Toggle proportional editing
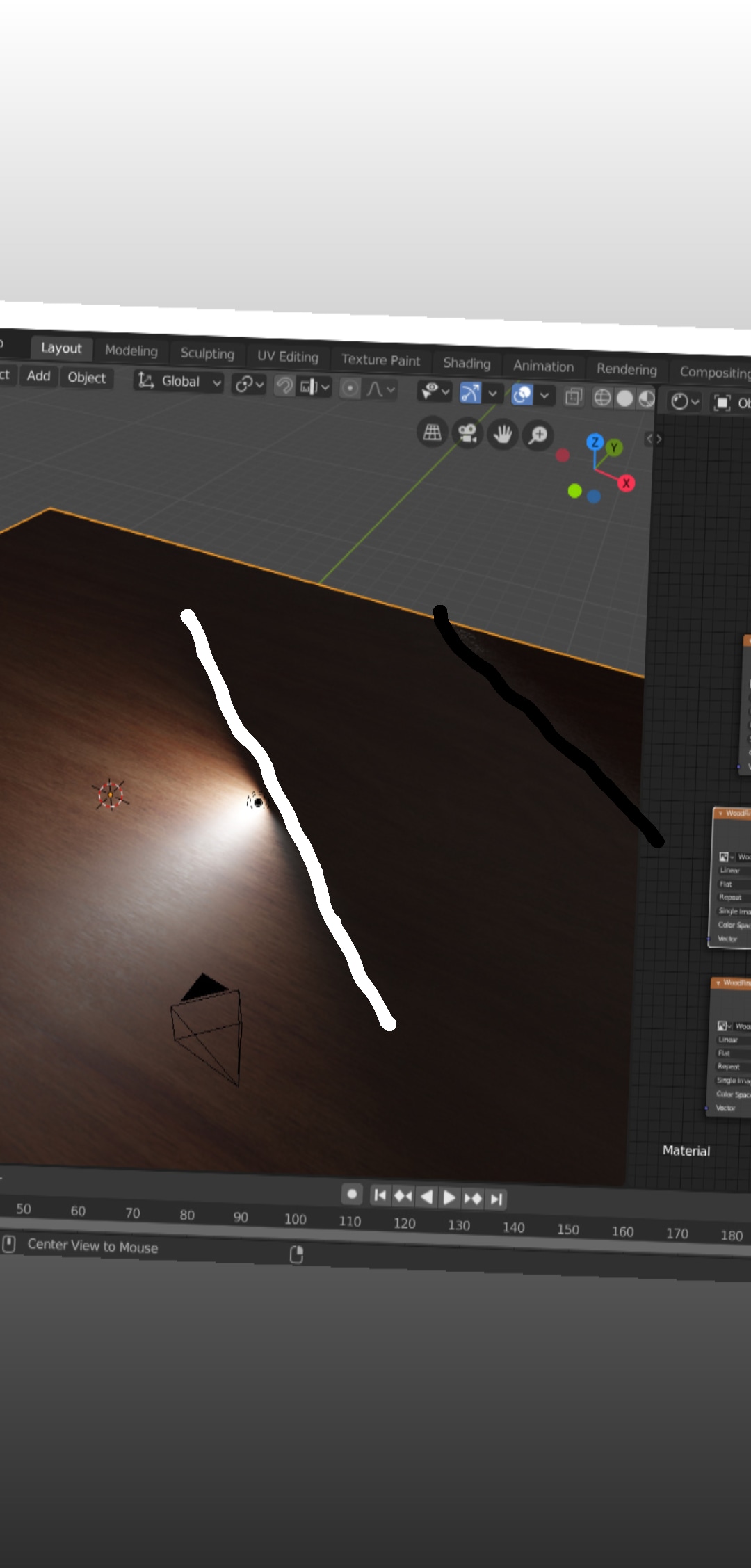Viewport: 751px width, 1568px height. click(350, 388)
